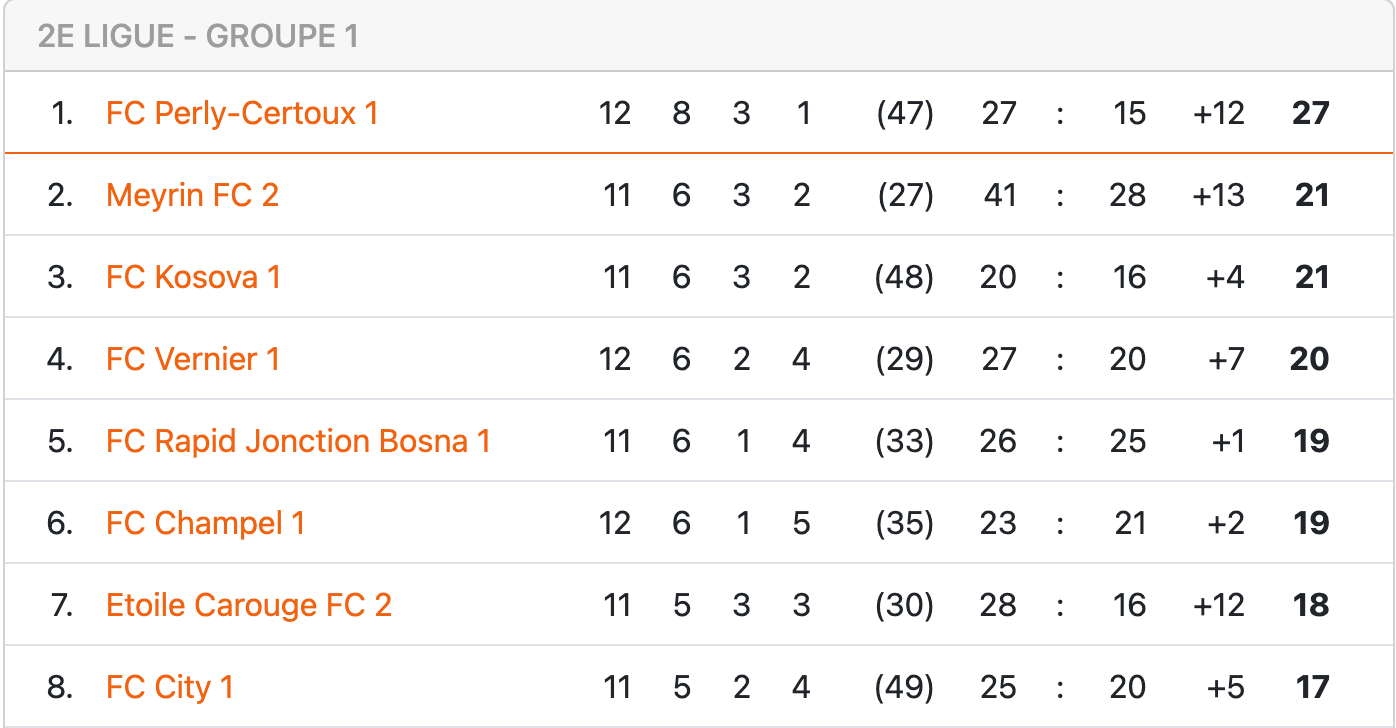Click Meyrin FC 2's +13 goal difference

coord(1218,195)
